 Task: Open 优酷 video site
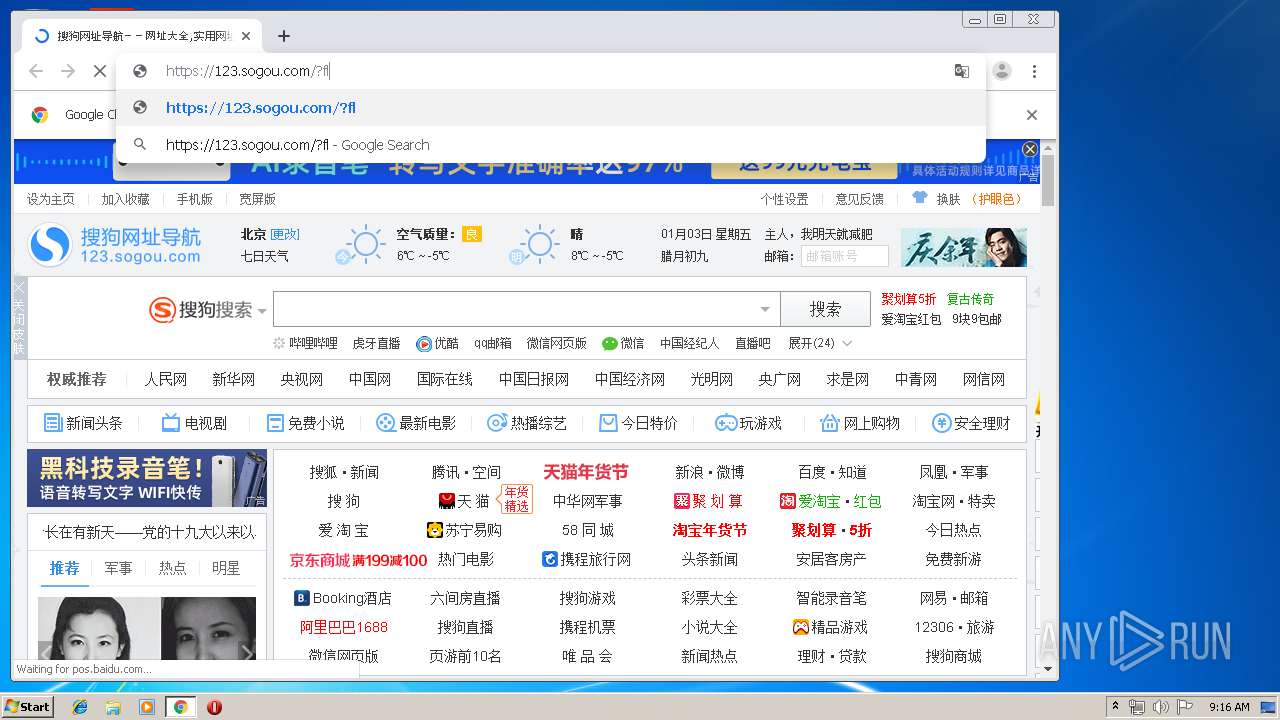click(438, 343)
